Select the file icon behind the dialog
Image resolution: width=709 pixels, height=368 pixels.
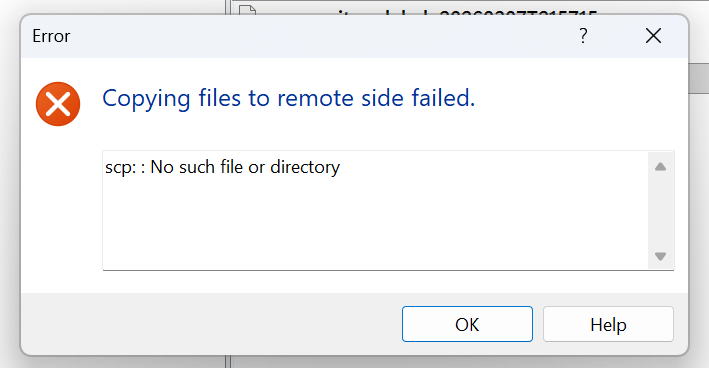pyautogui.click(x=247, y=9)
